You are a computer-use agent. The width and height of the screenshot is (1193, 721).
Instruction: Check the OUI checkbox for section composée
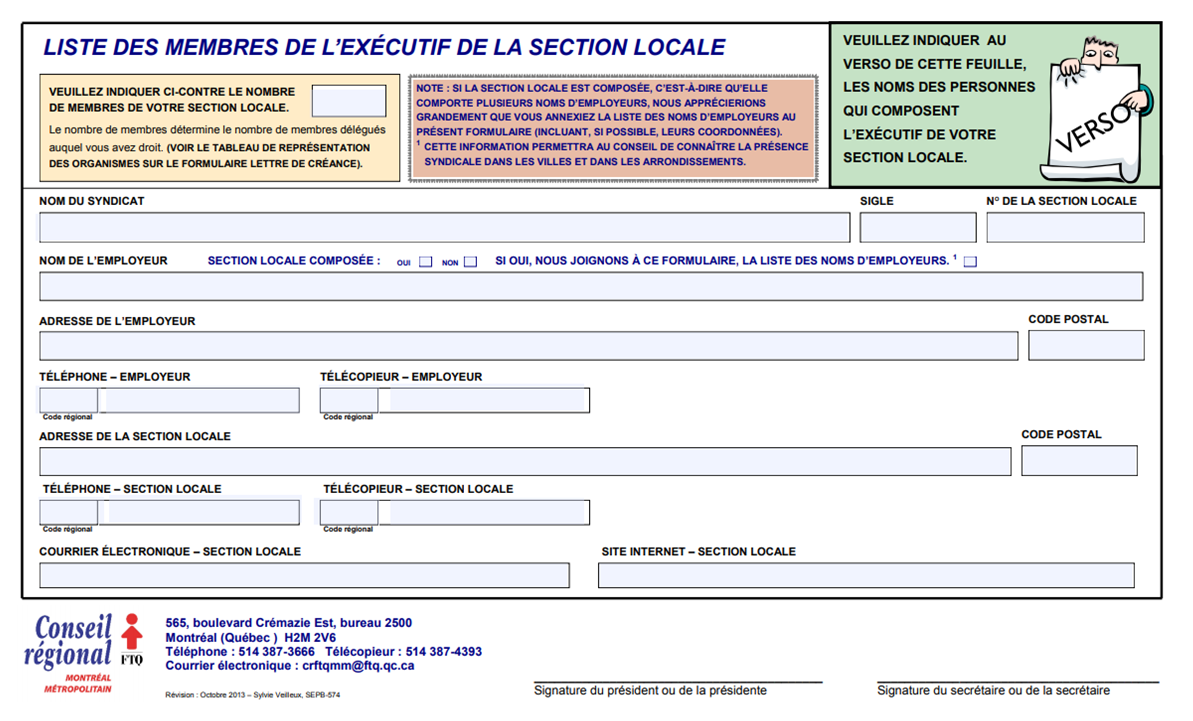(426, 262)
